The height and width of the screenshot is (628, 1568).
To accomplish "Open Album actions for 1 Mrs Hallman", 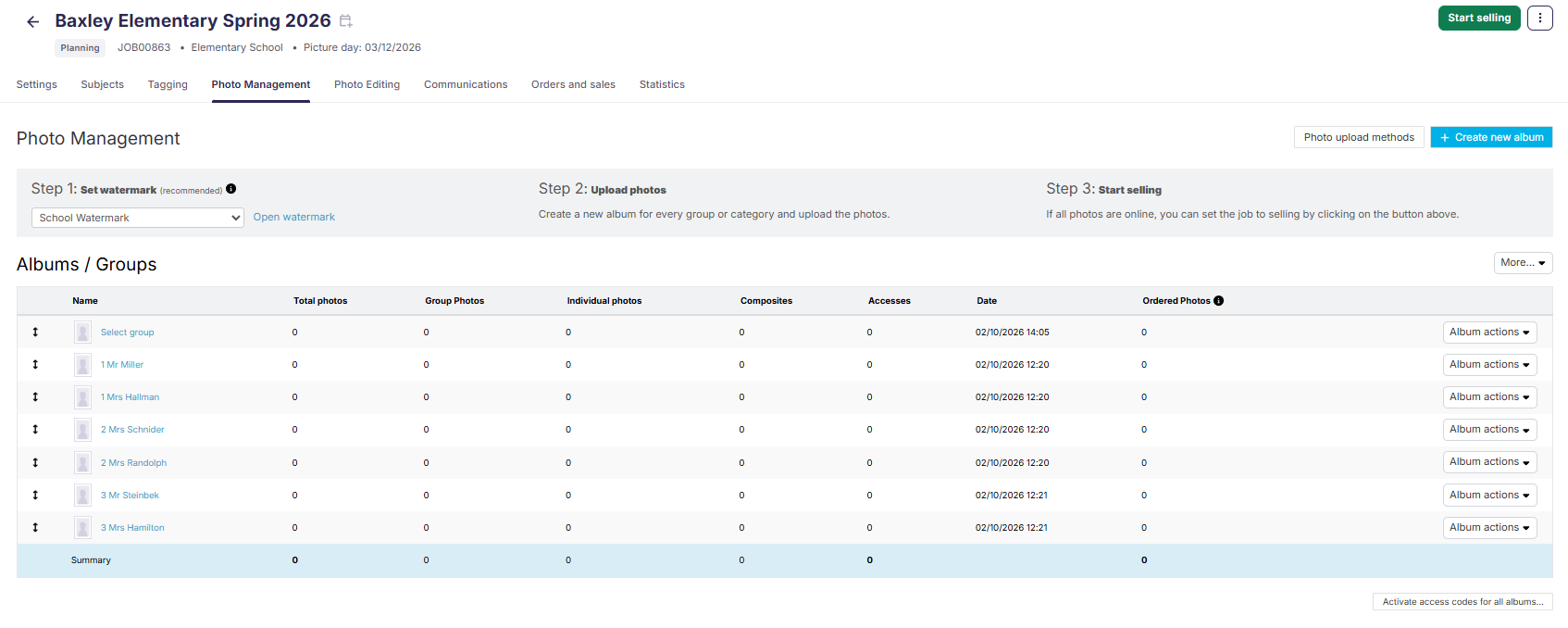I will 1489,397.
